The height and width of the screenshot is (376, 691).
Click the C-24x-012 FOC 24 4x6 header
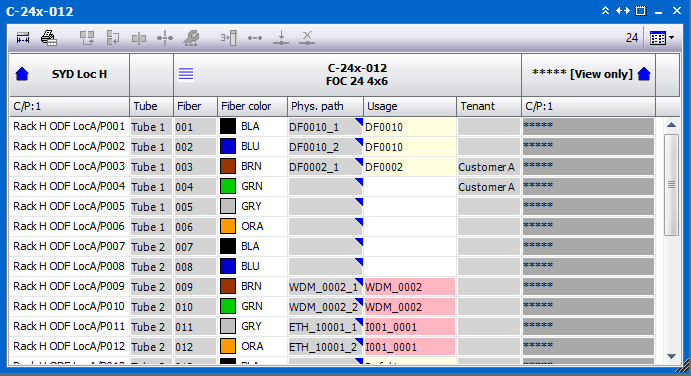pyautogui.click(x=348, y=74)
